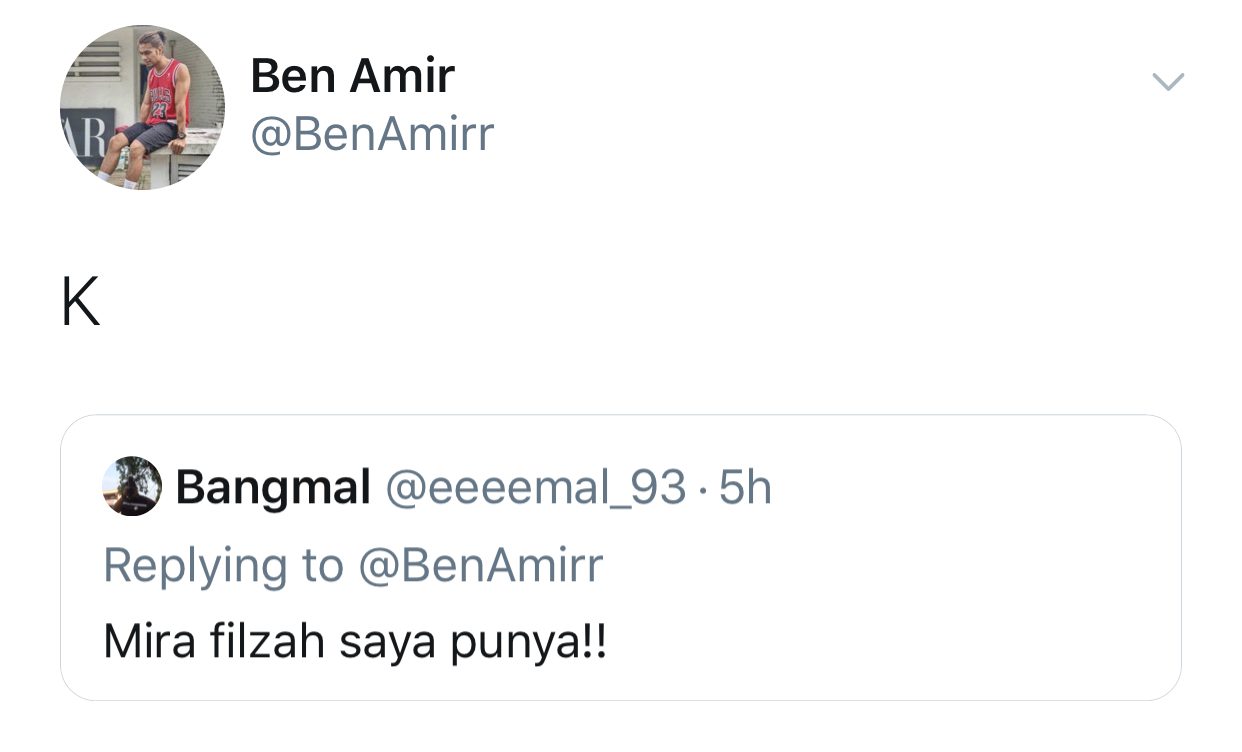Image resolution: width=1242 pixels, height=752 pixels.
Task: Click the "Replying to" label
Action: pyautogui.click(x=223, y=565)
